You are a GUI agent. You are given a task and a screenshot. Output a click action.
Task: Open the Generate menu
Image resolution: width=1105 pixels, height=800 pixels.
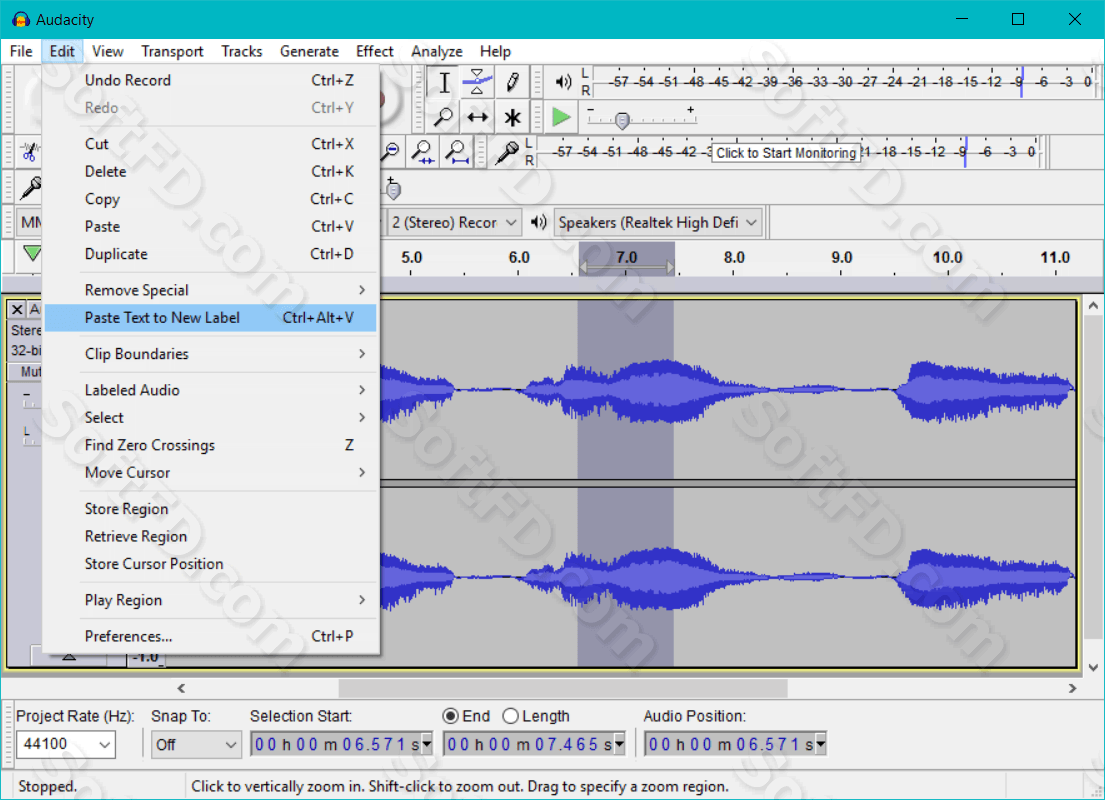click(309, 51)
